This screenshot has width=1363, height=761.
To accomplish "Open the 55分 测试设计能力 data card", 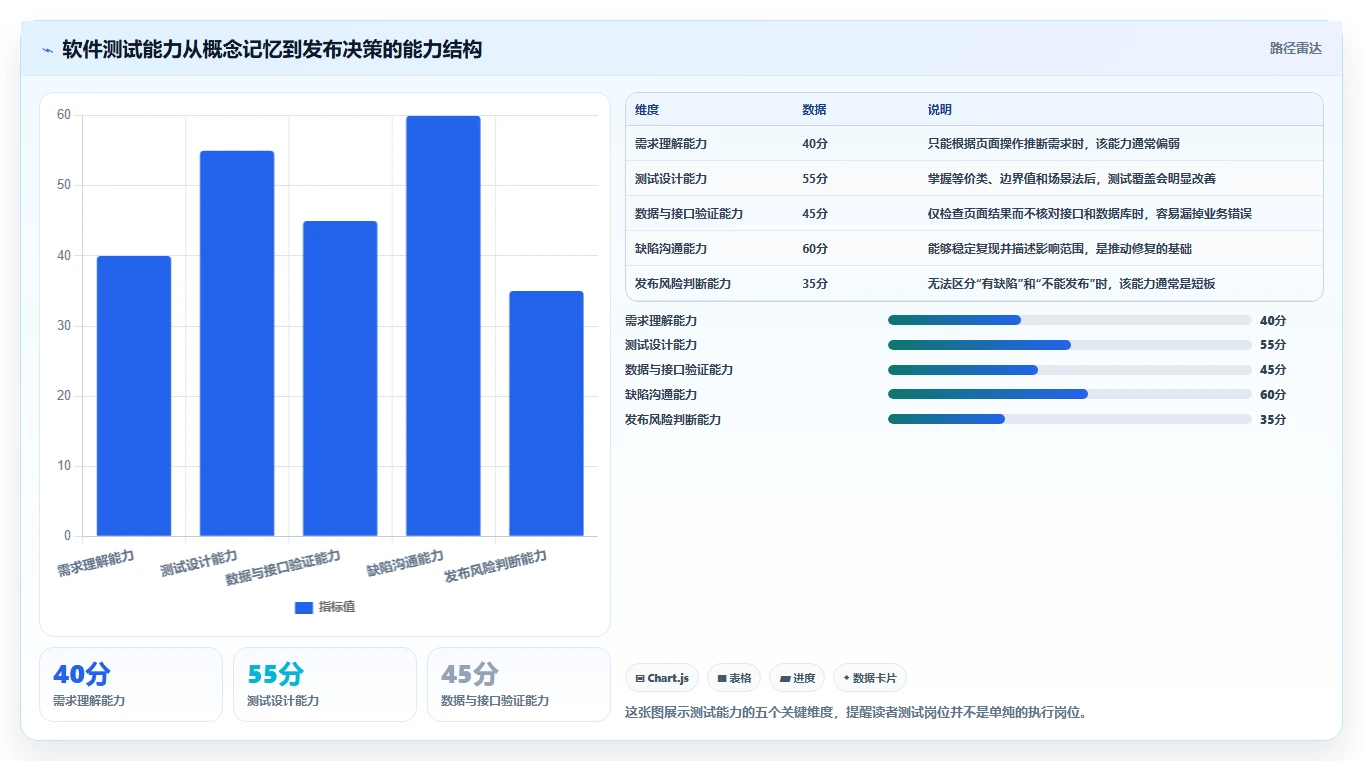I will coord(325,684).
